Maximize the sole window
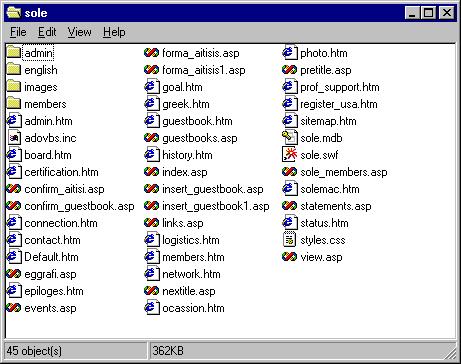Screen dimensions: 461x364 pyautogui.click(x=428, y=13)
